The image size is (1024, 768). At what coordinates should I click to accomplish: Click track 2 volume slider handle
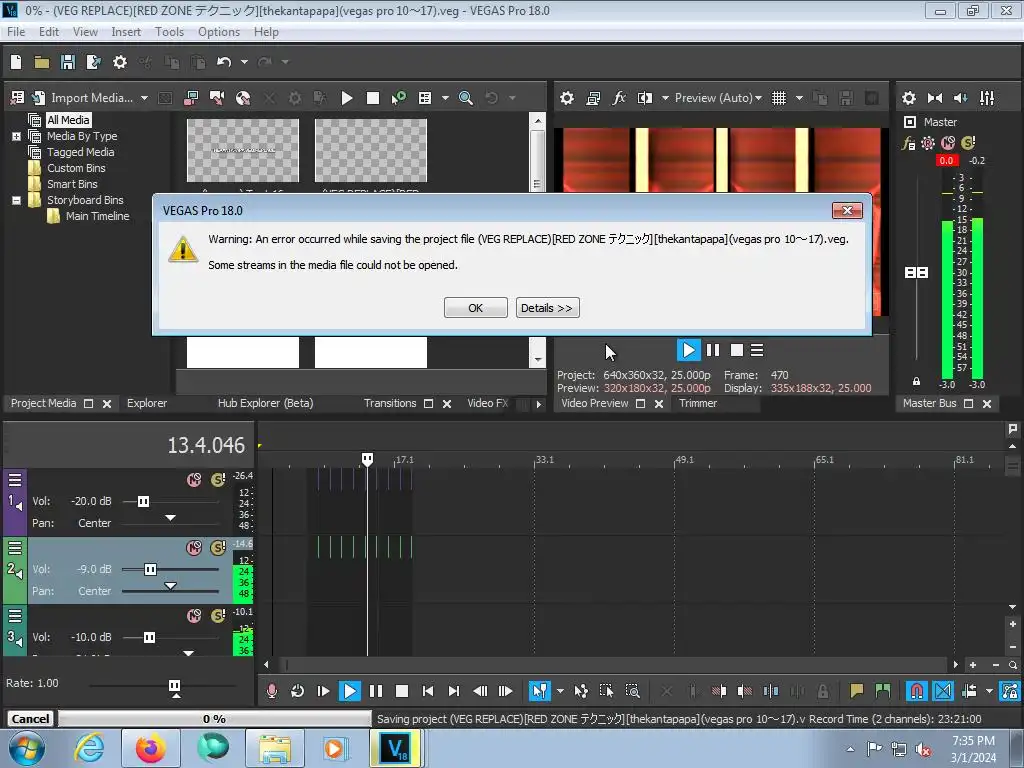click(150, 569)
